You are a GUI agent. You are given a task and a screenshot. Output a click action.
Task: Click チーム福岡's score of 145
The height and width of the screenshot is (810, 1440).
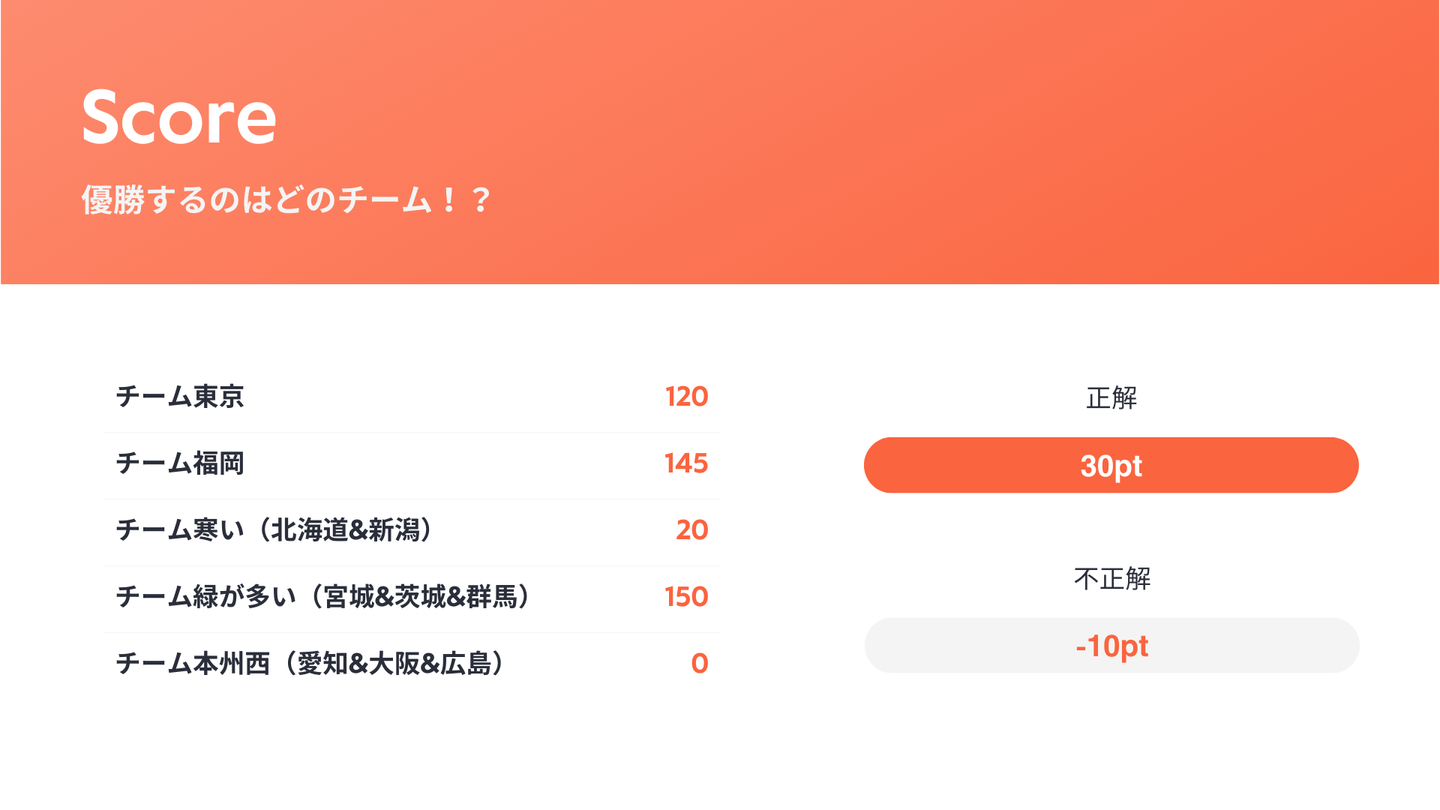pyautogui.click(x=686, y=464)
